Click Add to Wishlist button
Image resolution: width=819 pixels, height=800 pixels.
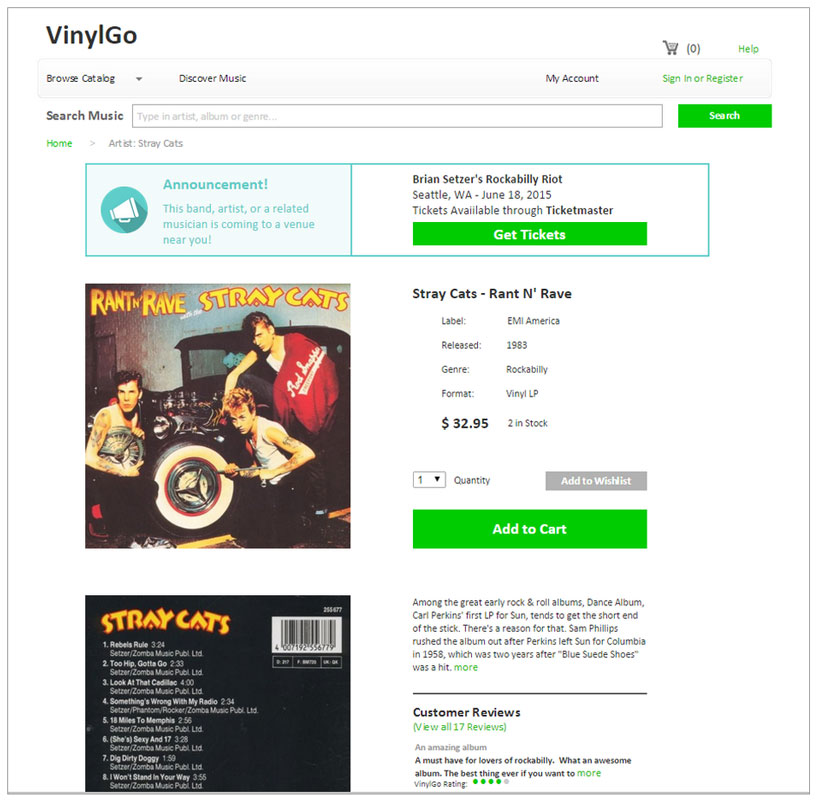(x=596, y=480)
